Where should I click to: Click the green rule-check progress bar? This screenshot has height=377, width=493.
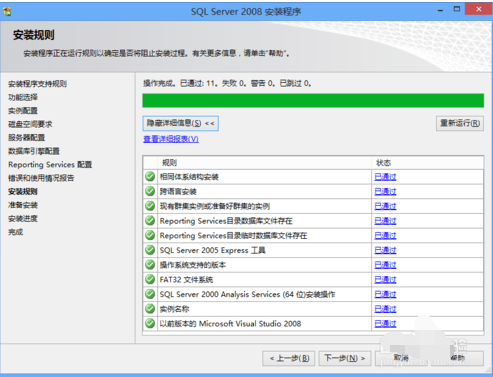point(313,101)
